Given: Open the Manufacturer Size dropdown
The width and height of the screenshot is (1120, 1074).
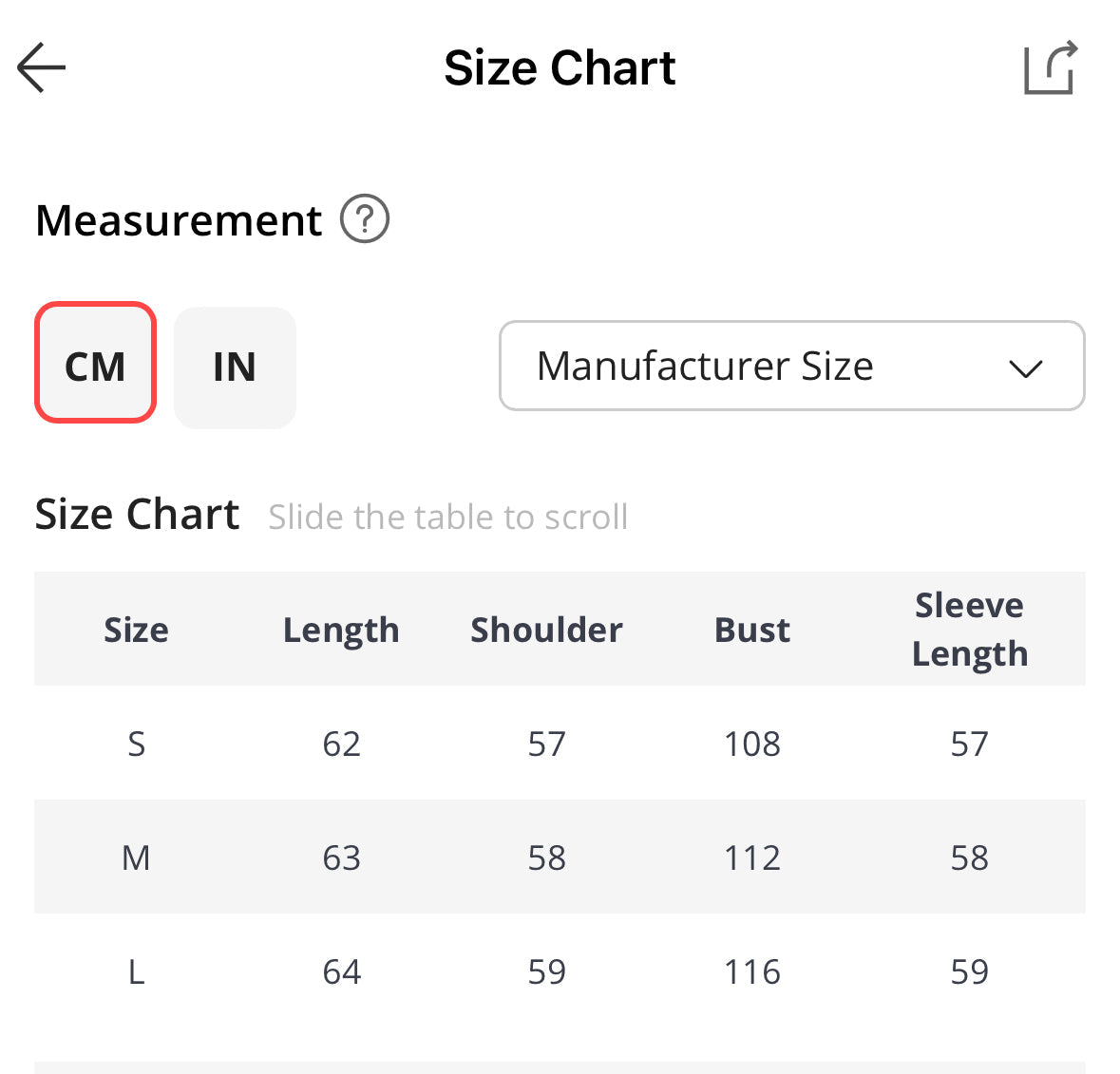Looking at the screenshot, I should tap(760, 366).
